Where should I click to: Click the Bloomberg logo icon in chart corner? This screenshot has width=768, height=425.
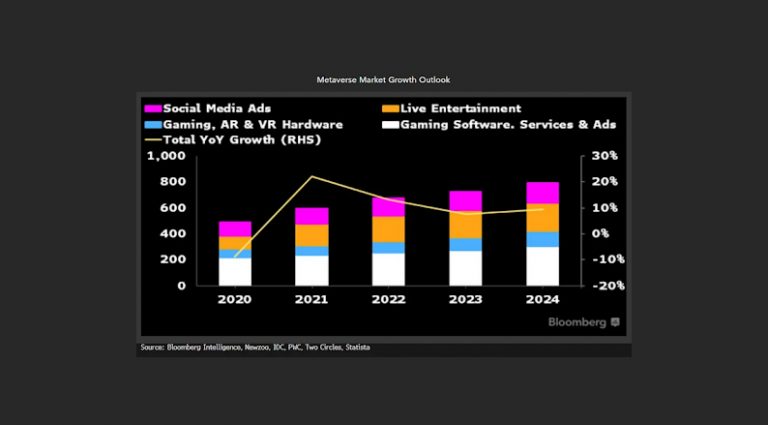click(615, 322)
